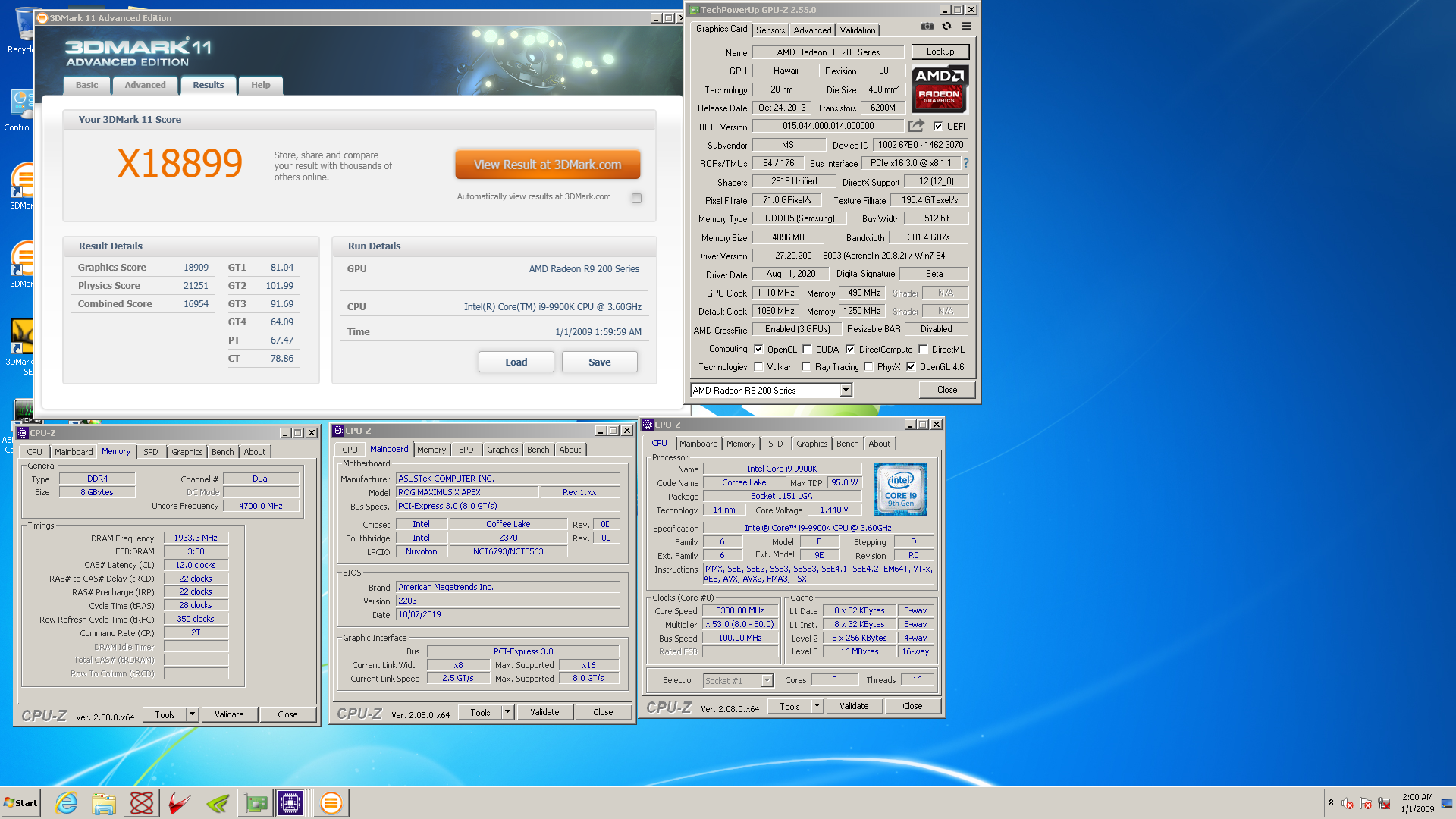The image size is (1456, 819).
Task: Switch to the Sensors tab in GPU-Z
Action: 770,30
